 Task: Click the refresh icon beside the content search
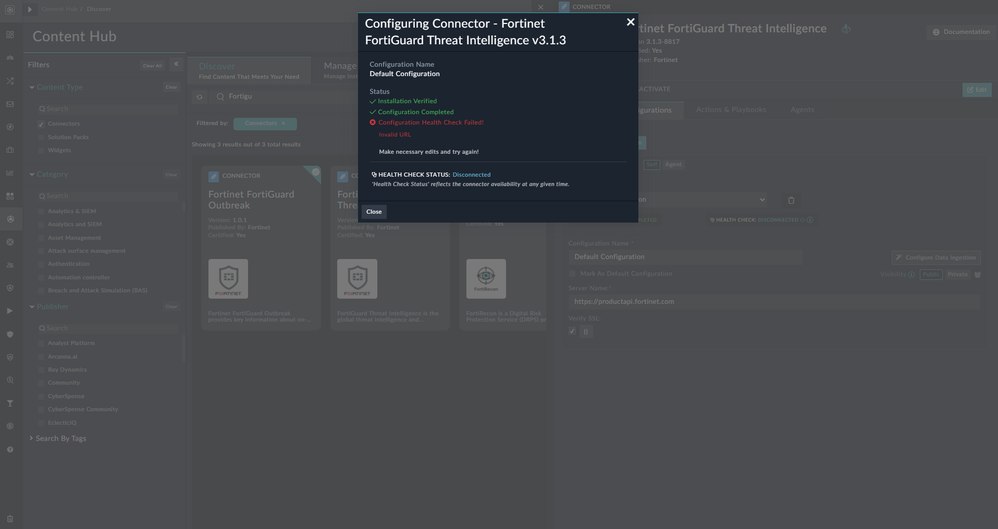pyautogui.click(x=199, y=97)
